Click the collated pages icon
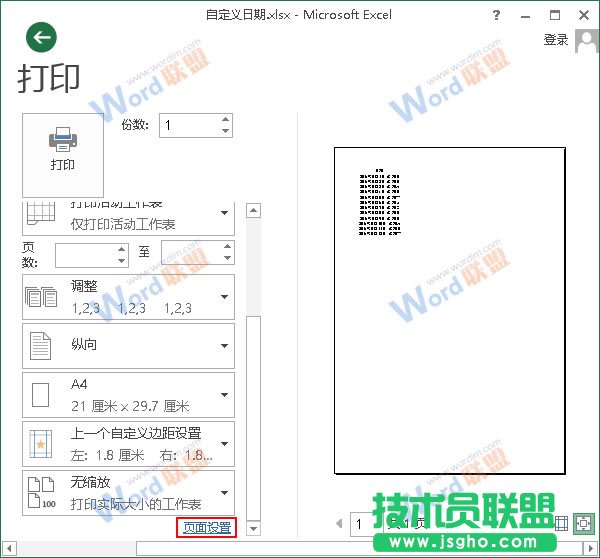The height and width of the screenshot is (558, 600). tap(41, 297)
